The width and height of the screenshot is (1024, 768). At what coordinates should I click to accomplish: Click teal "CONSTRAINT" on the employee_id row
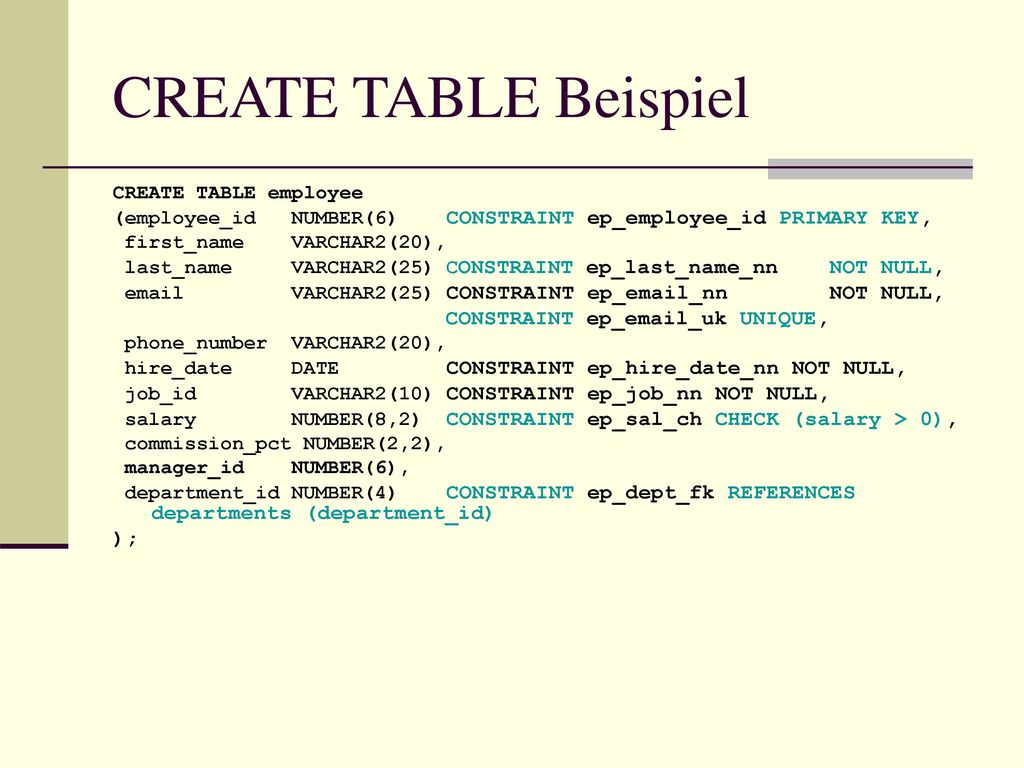[509, 217]
